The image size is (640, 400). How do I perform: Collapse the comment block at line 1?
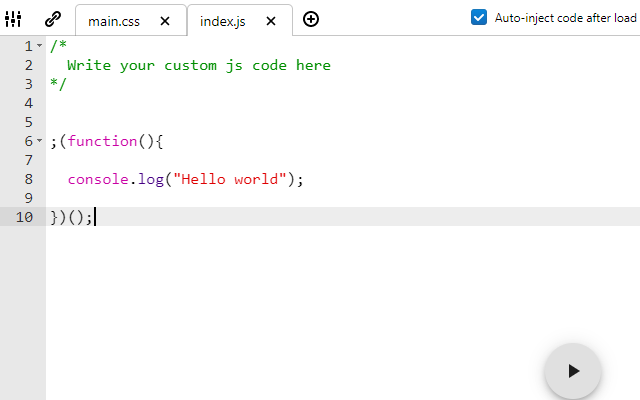point(40,46)
